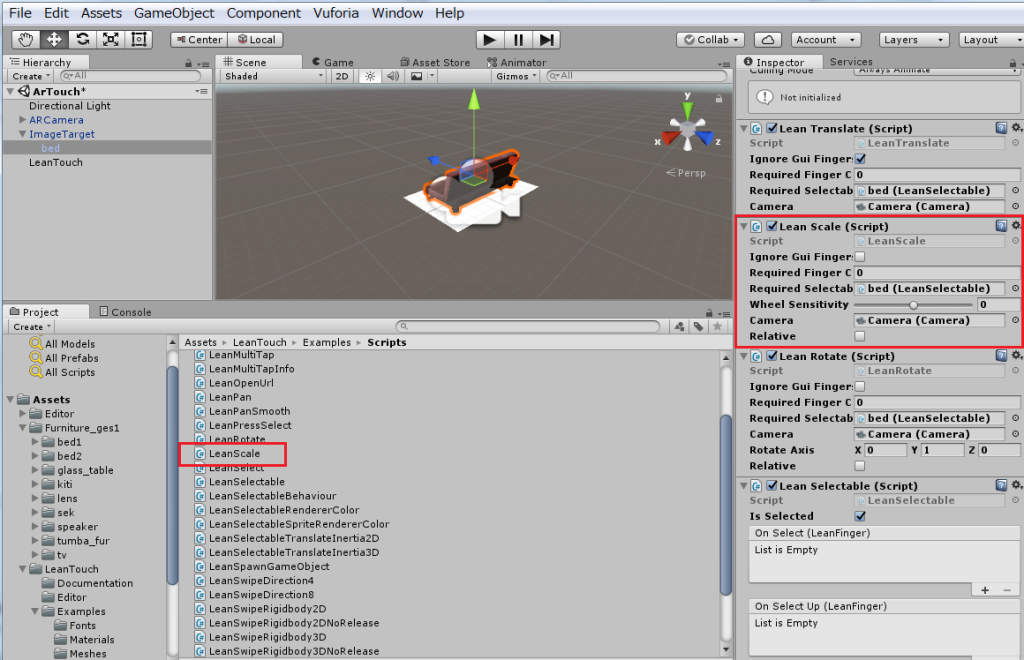Open the Layers dropdown
The height and width of the screenshot is (660, 1024).
coord(914,40)
